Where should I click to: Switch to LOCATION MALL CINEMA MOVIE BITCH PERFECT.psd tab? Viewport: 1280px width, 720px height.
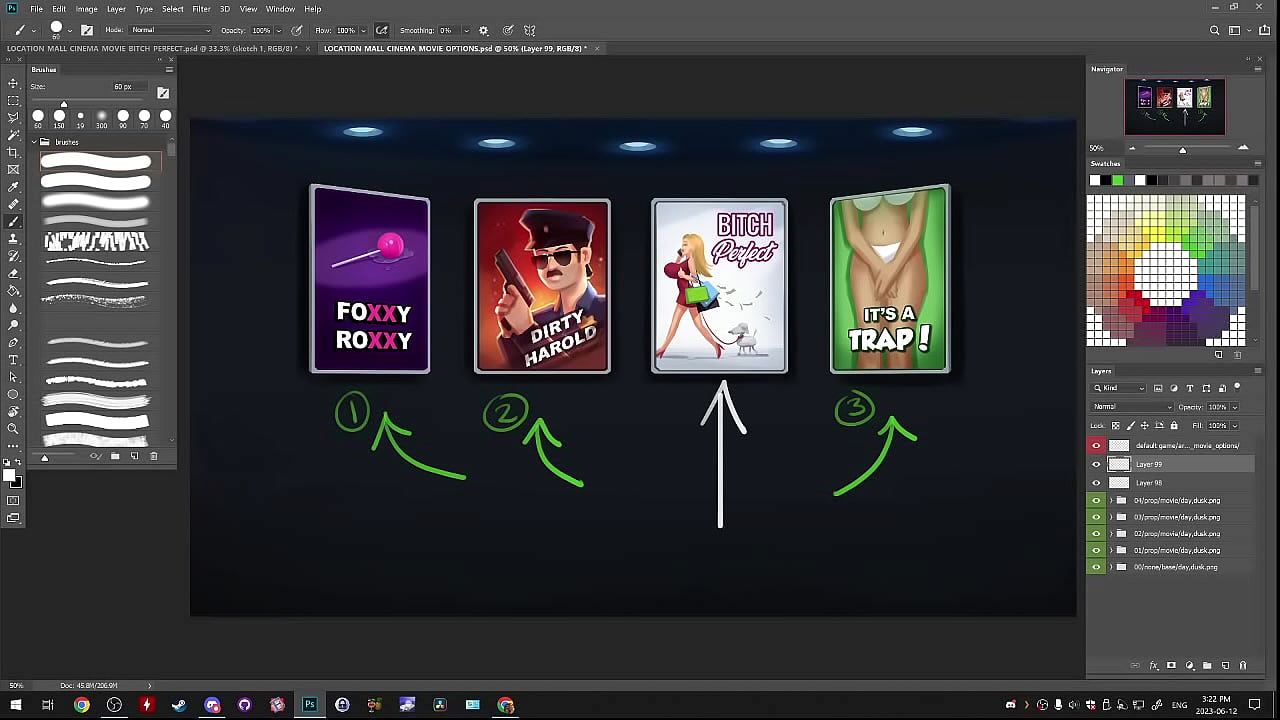tap(150, 48)
